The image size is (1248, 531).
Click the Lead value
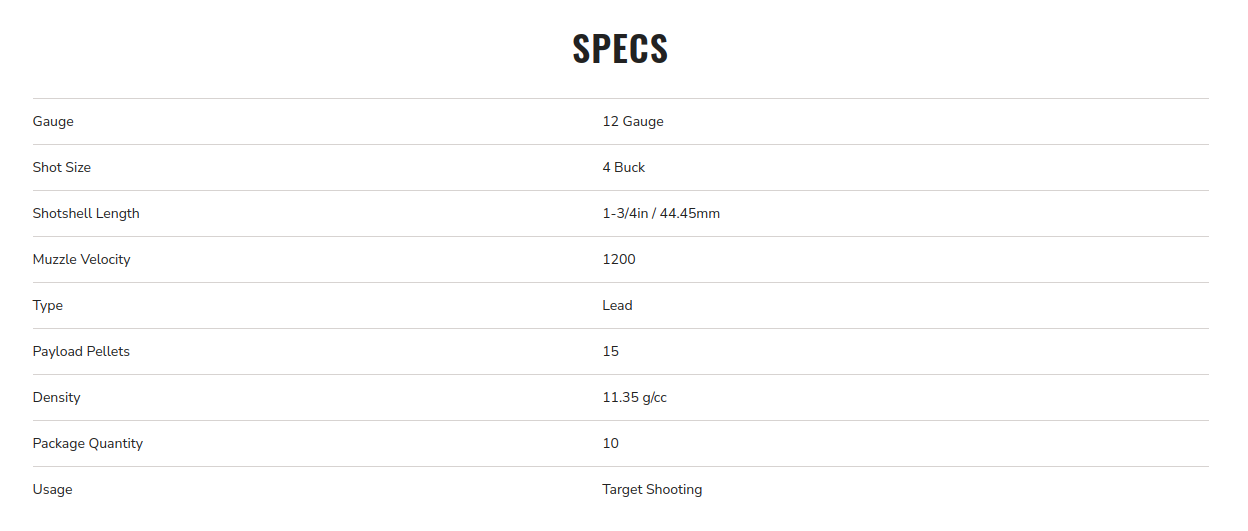coord(617,305)
